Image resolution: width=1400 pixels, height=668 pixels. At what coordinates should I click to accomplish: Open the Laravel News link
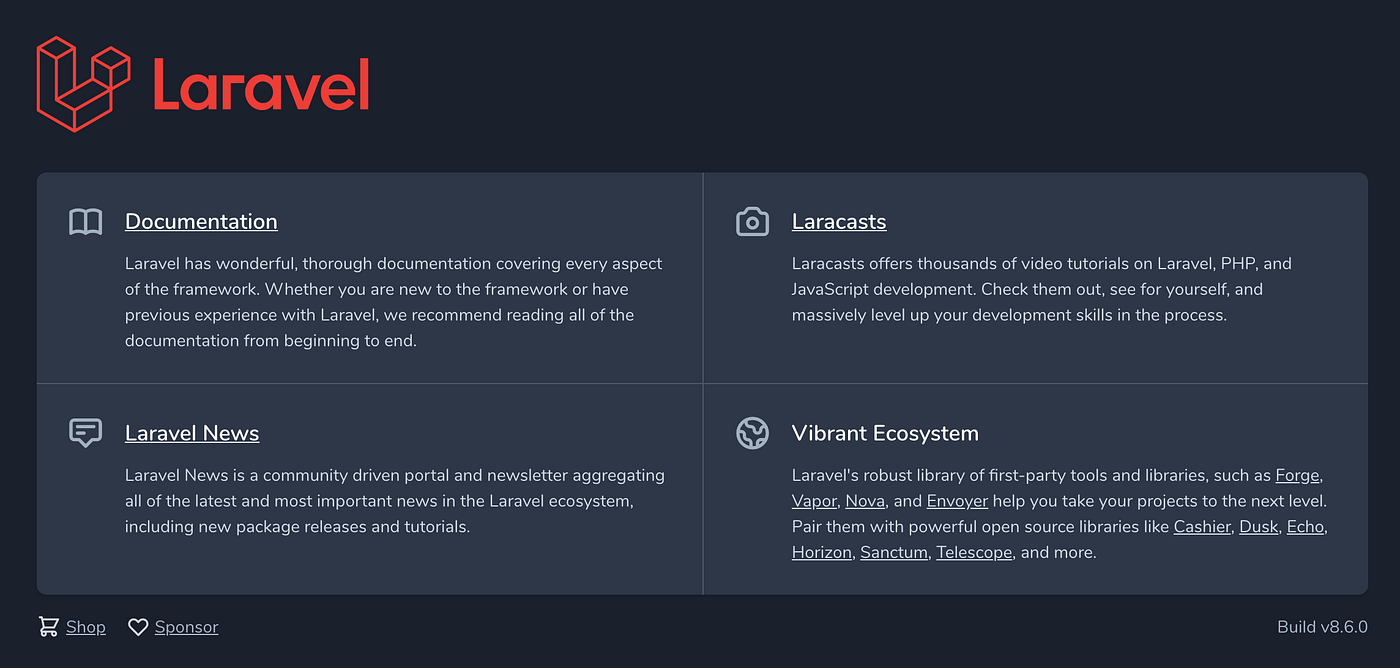pos(191,433)
